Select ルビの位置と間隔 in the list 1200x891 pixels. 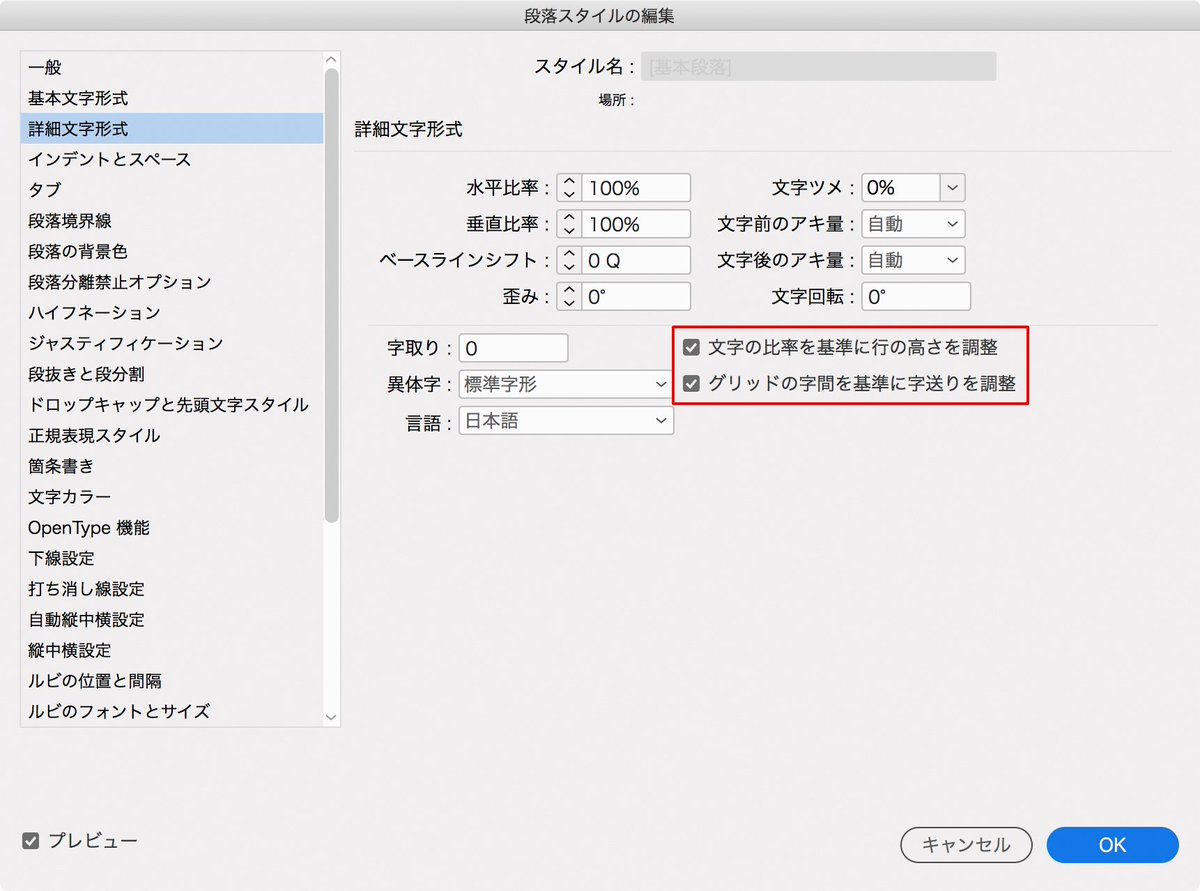pos(172,681)
